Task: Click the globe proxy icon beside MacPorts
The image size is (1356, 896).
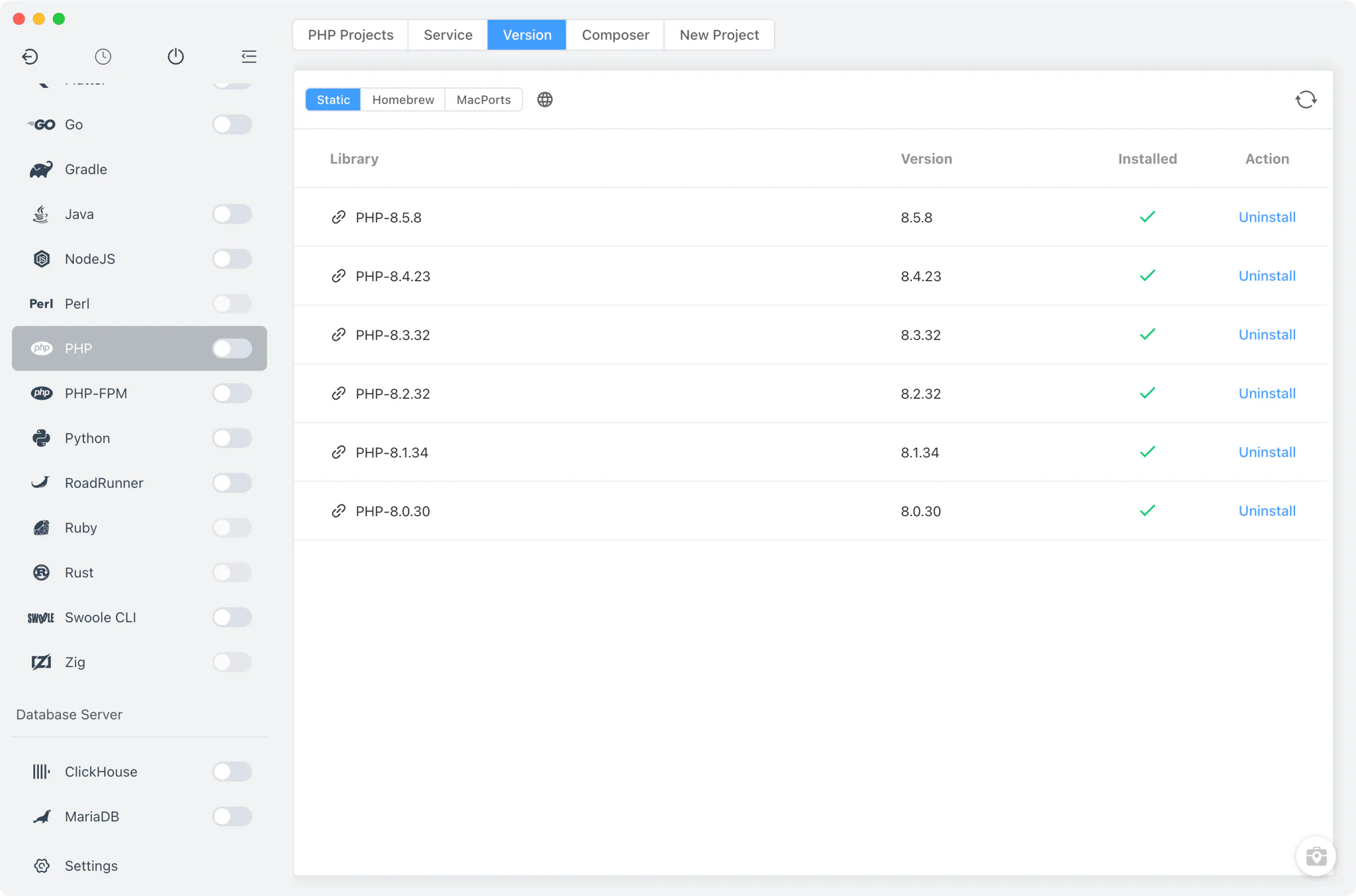Action: pos(545,99)
